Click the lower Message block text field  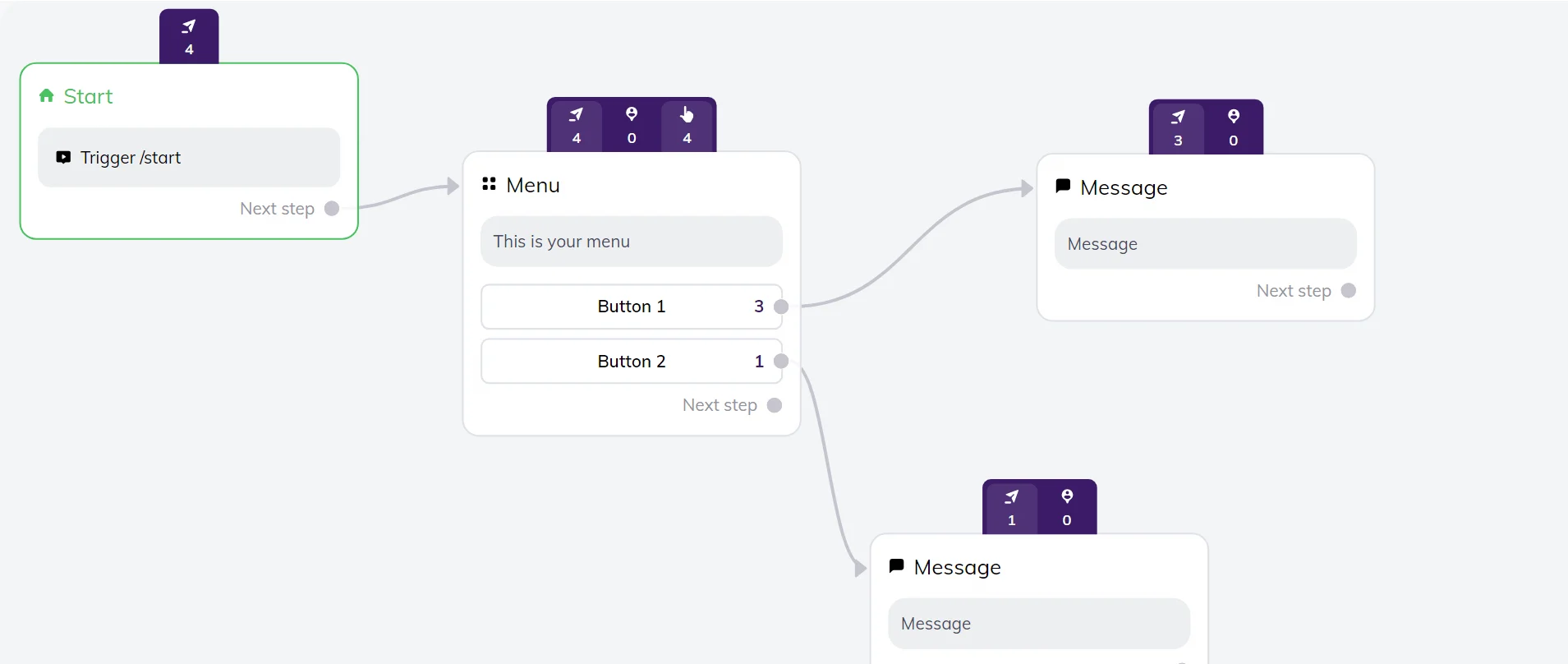point(1038,624)
